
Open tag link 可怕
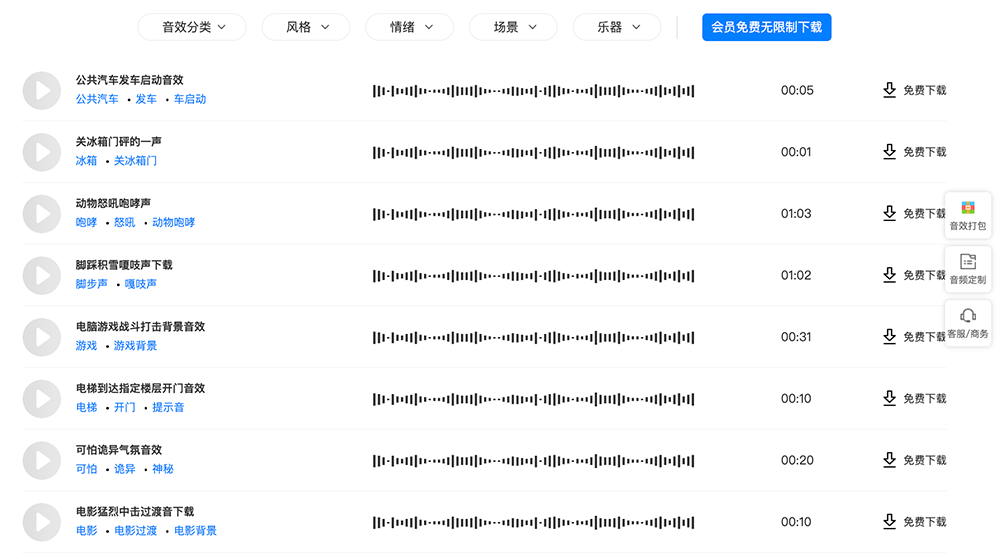(86, 468)
